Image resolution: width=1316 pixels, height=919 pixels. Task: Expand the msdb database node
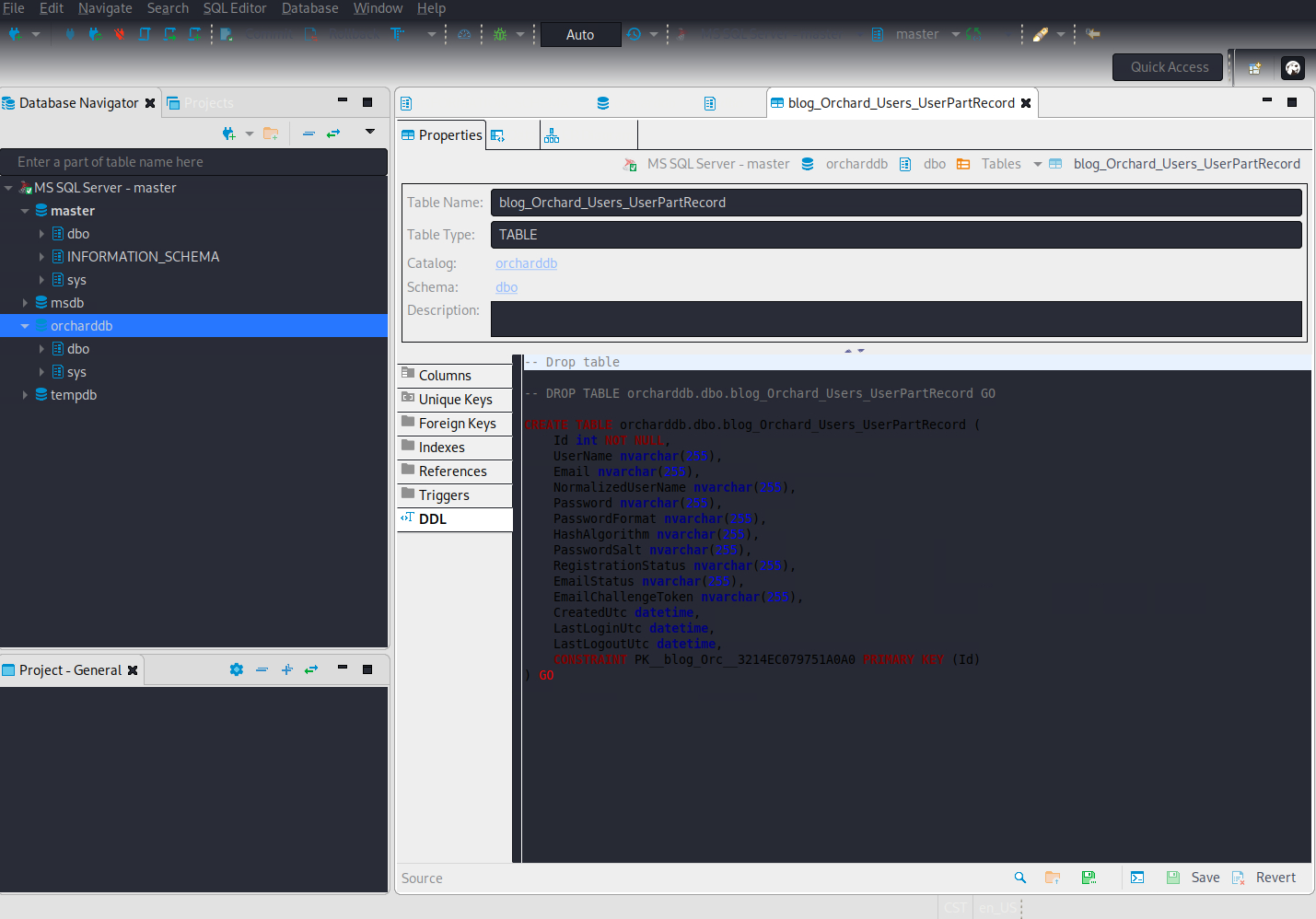point(25,303)
